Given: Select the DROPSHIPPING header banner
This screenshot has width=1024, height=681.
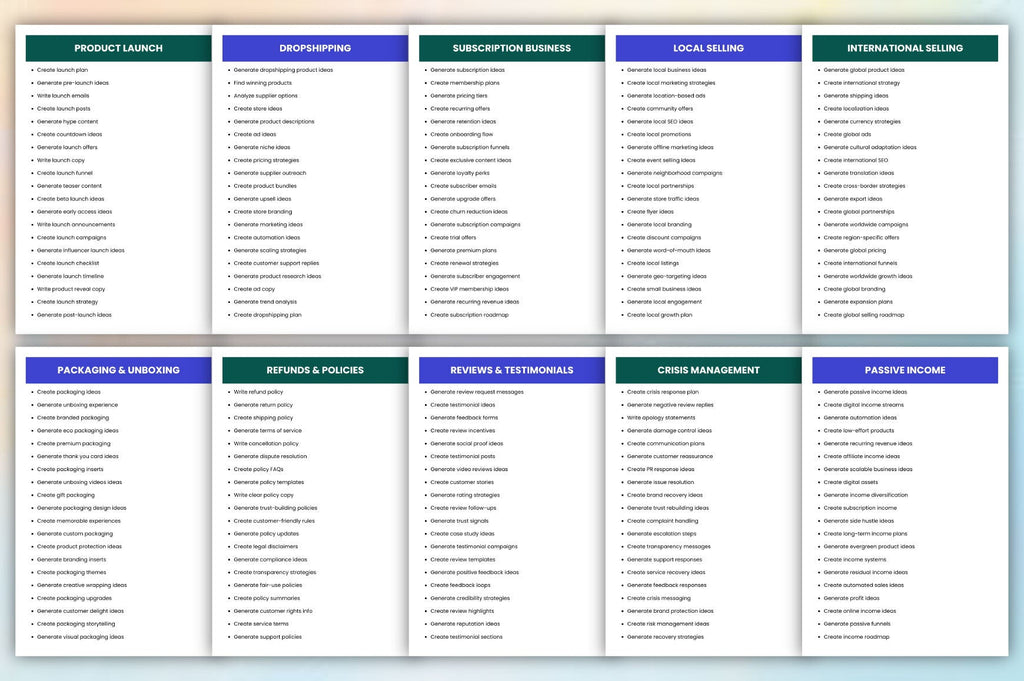Looking at the screenshot, I should 315,48.
